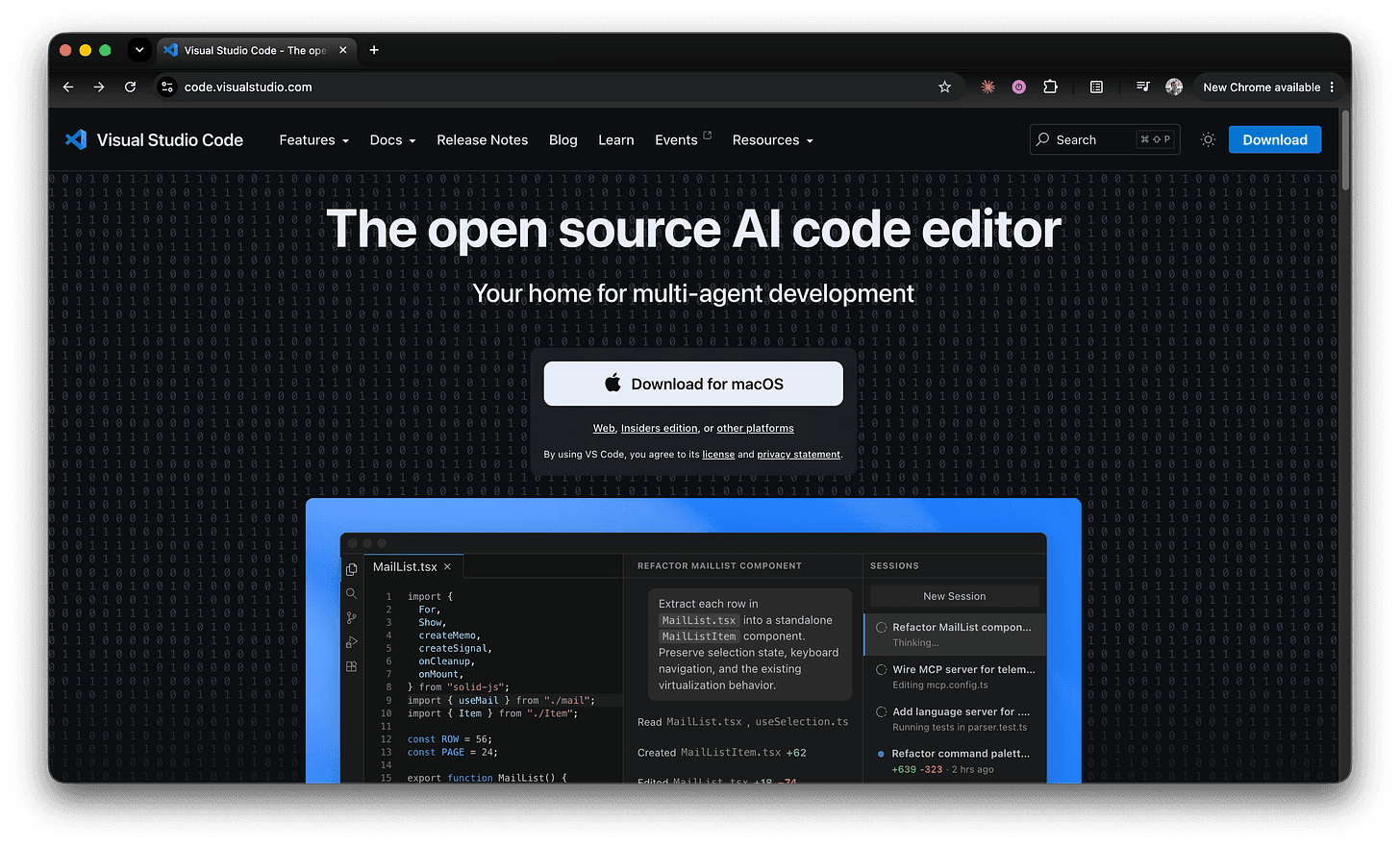Image resolution: width=1400 pixels, height=847 pixels.
Task: Click the Source Control icon in editor preview
Action: point(352,618)
